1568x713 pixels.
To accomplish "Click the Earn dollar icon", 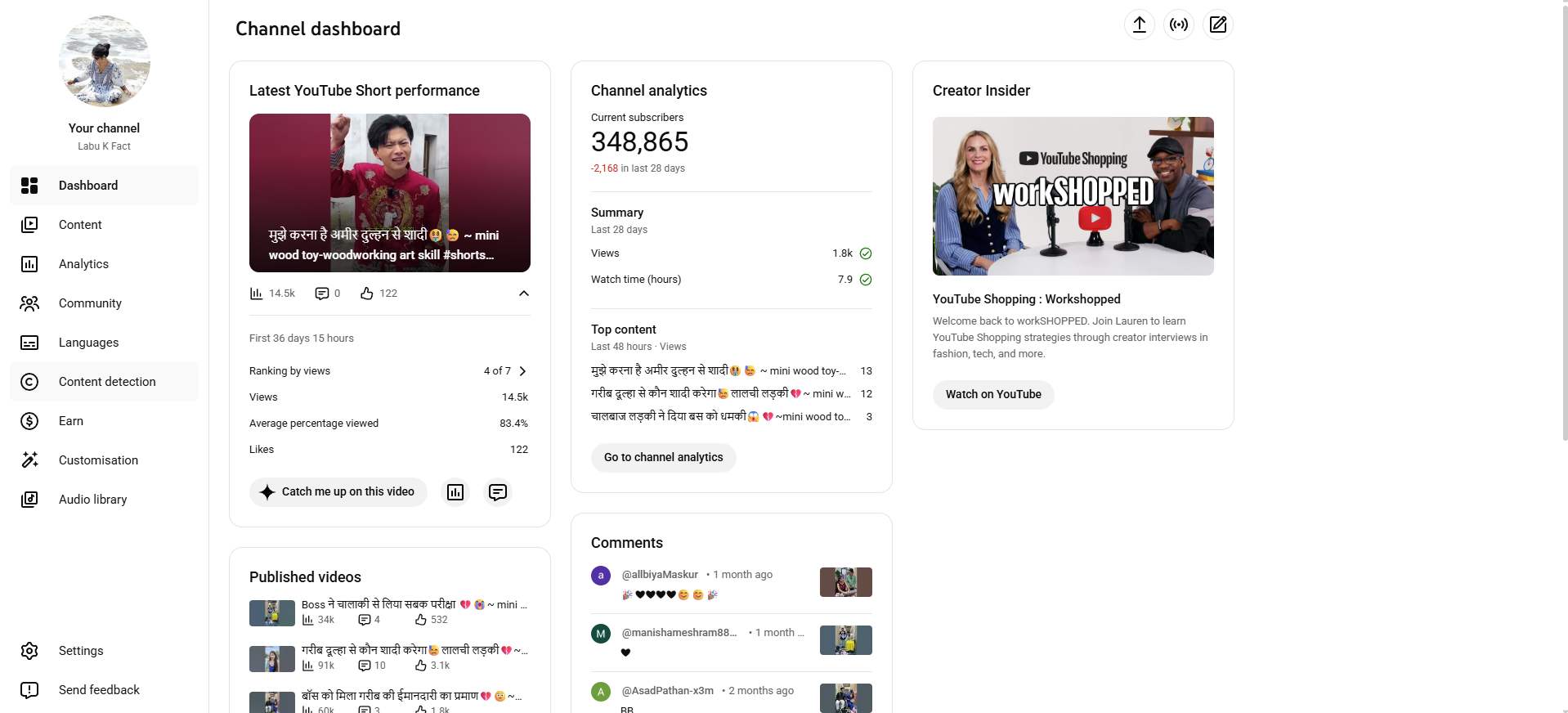I will point(29,421).
